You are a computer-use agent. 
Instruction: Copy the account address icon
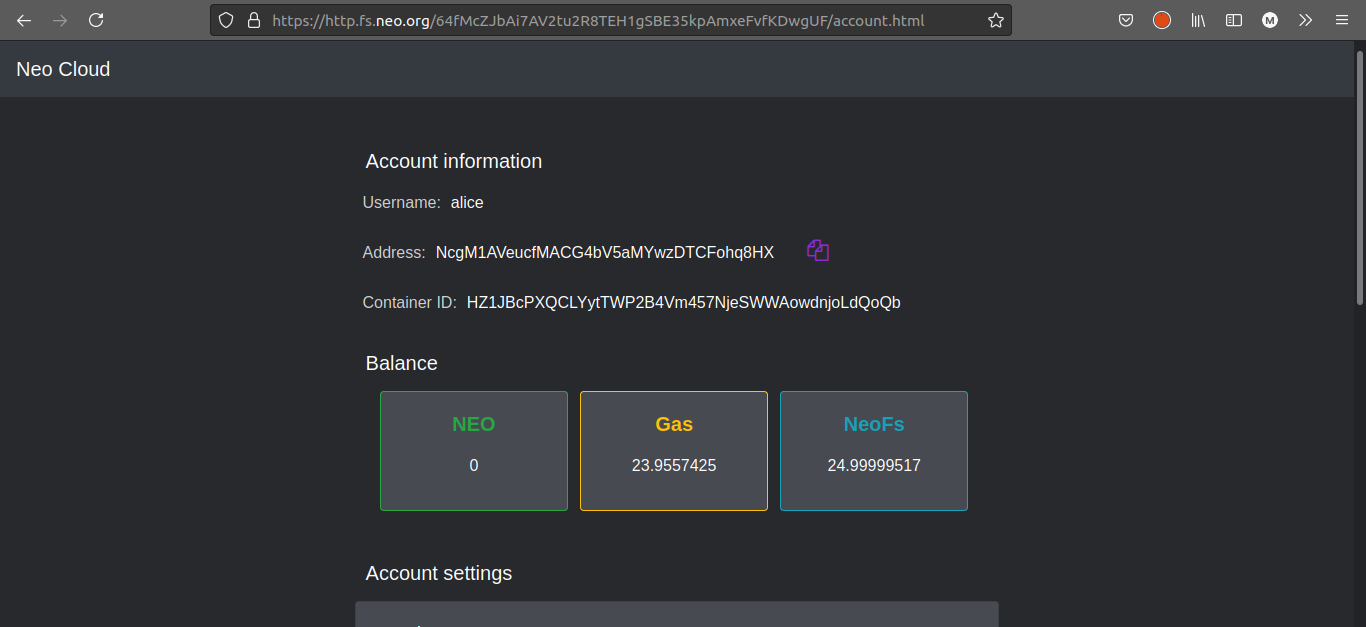[x=818, y=251]
